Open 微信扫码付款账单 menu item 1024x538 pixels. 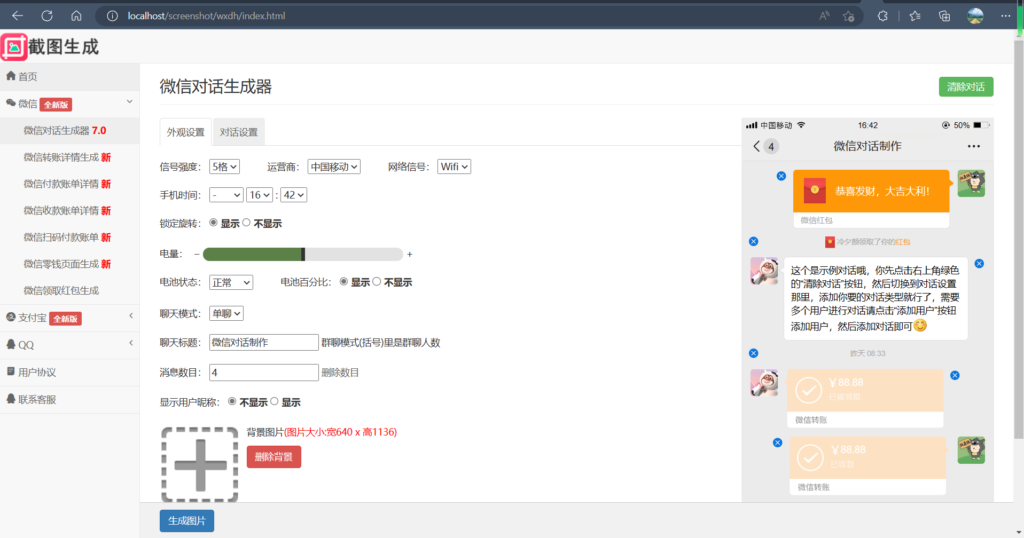coord(70,237)
